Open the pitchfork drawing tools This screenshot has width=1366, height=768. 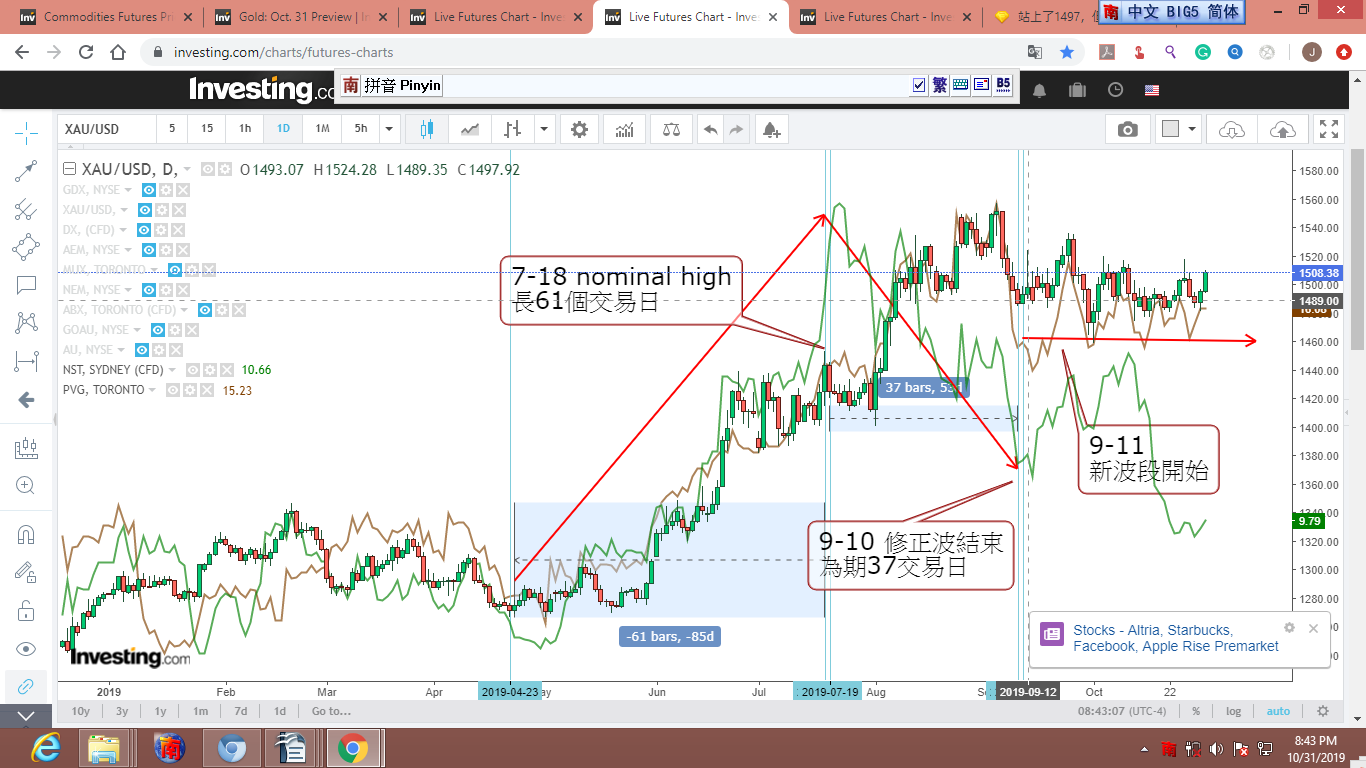tap(27, 209)
